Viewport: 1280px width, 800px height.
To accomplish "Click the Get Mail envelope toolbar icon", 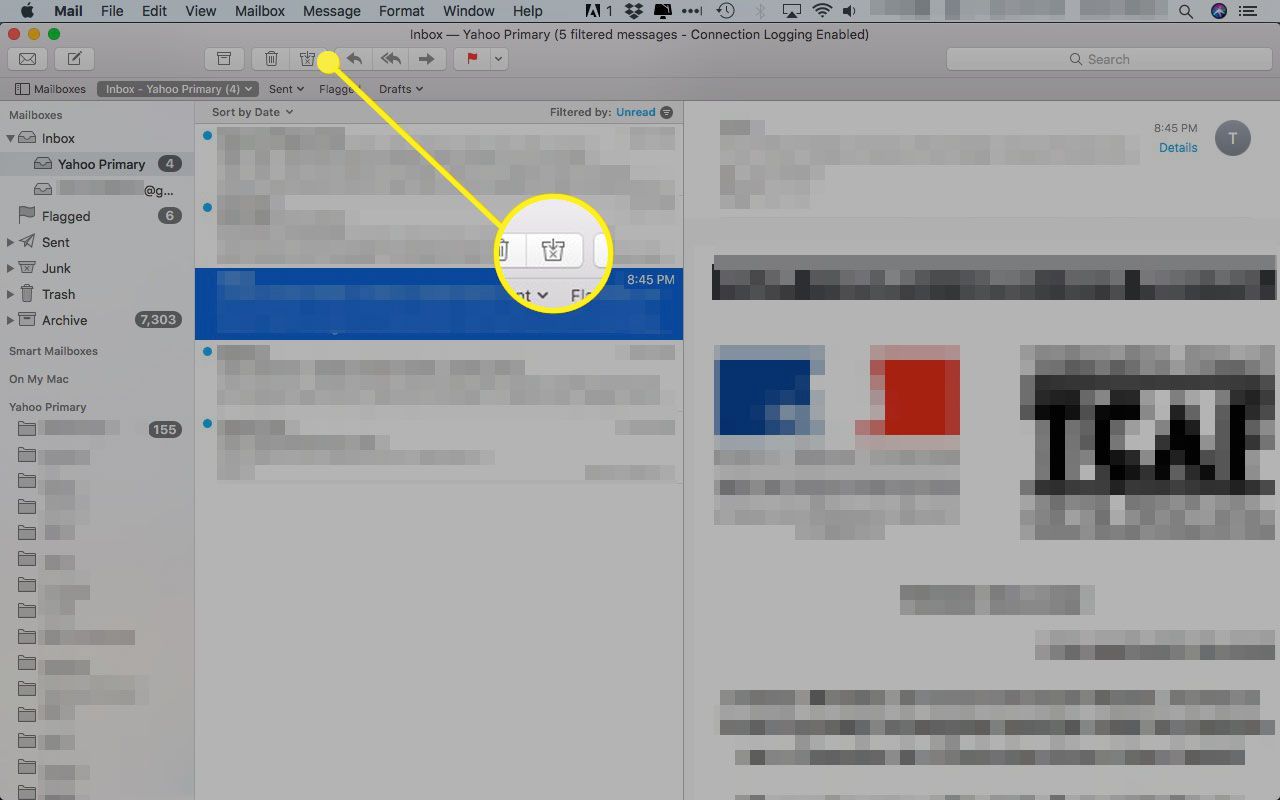I will point(27,59).
